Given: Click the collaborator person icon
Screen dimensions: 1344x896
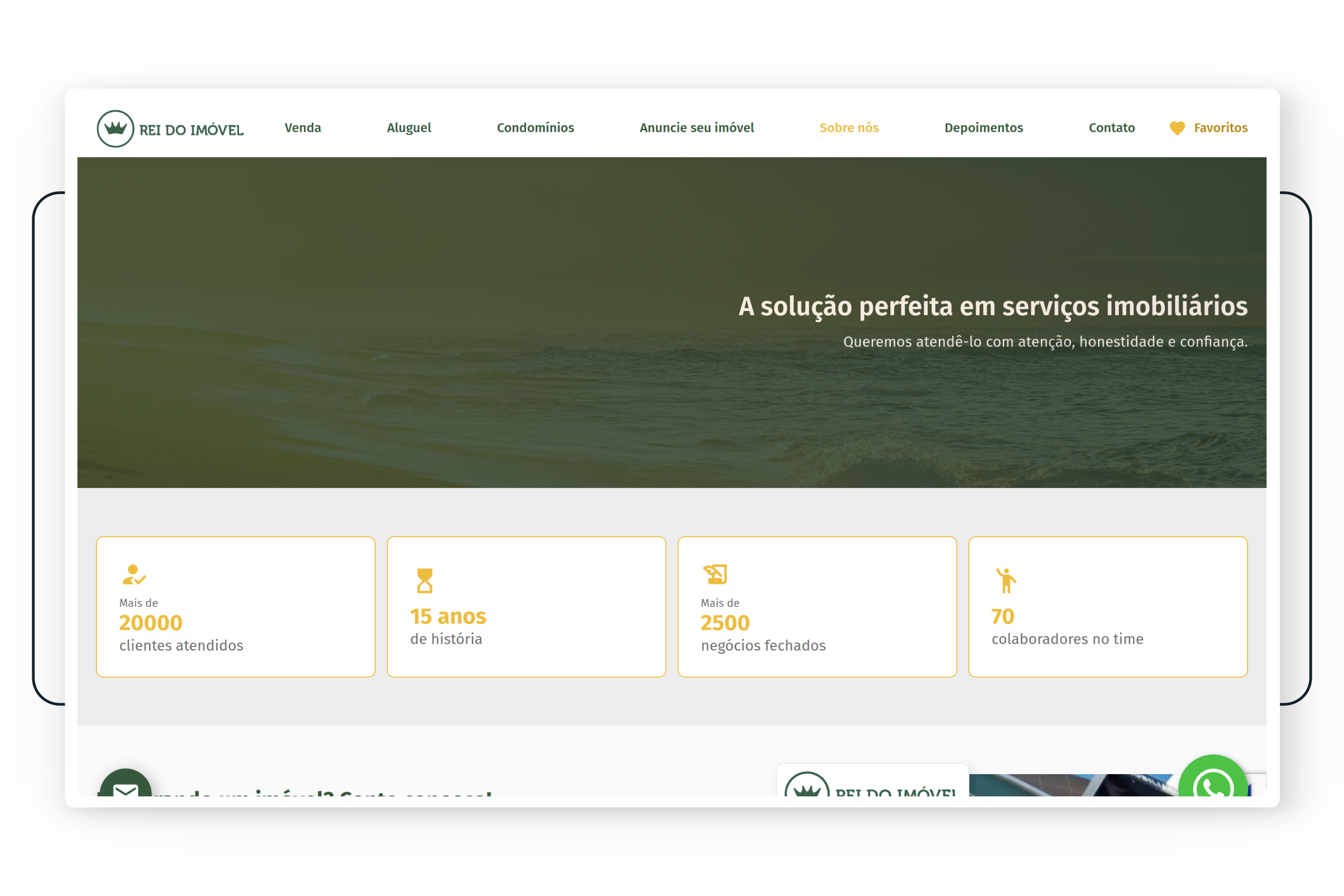Looking at the screenshot, I should [1006, 581].
